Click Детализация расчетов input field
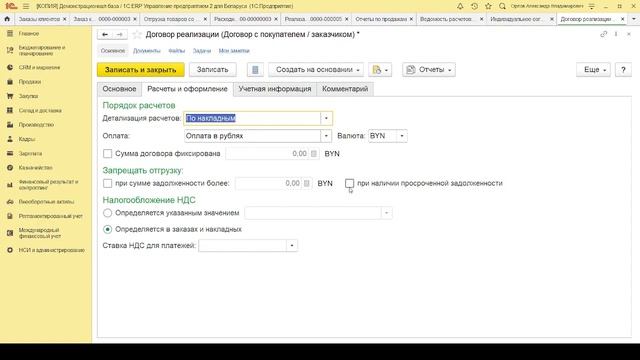This screenshot has width=640, height=360. [252, 118]
